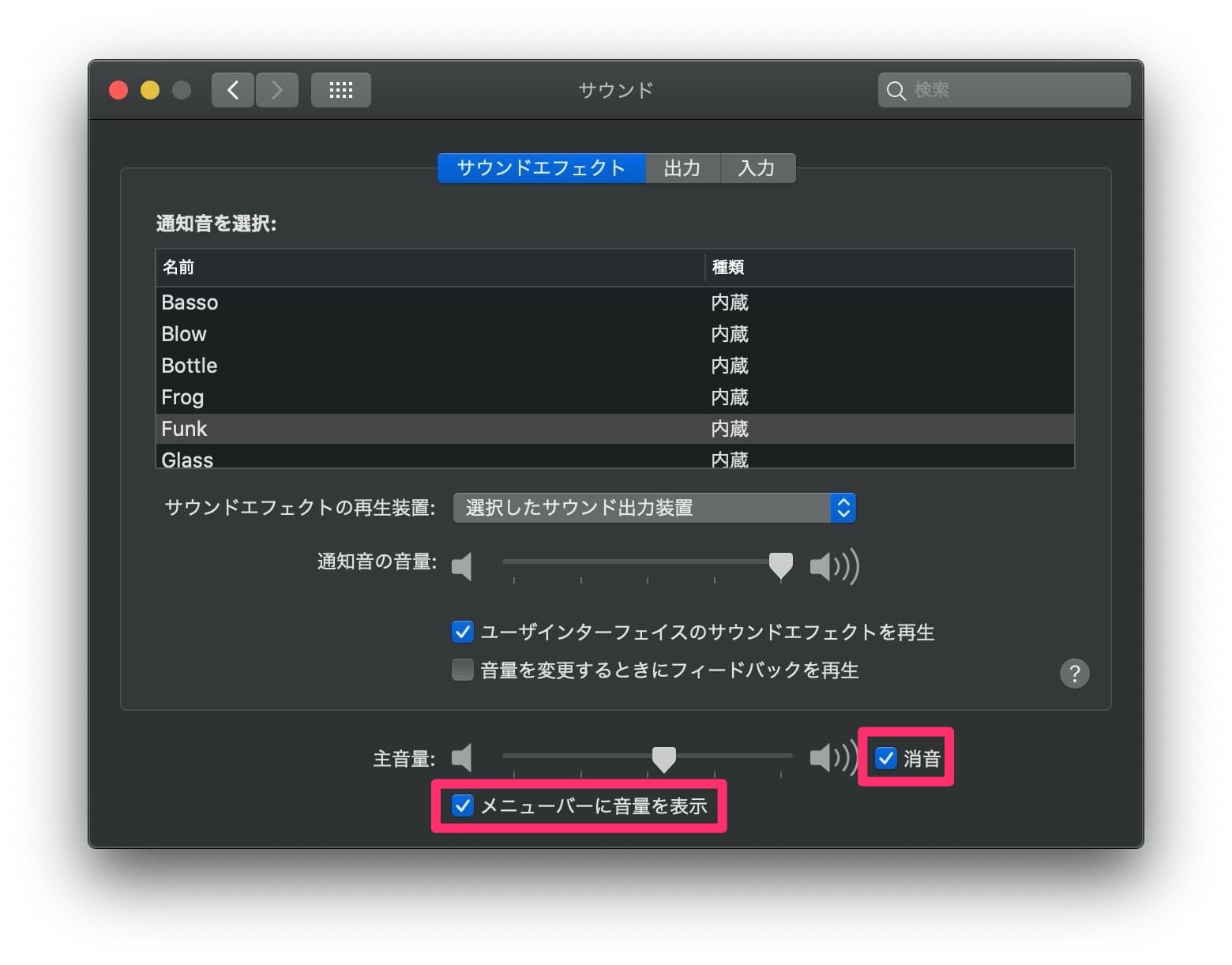Uncheck the 消音 mute checkbox
This screenshot has width=1232, height=965.
pyautogui.click(x=885, y=758)
